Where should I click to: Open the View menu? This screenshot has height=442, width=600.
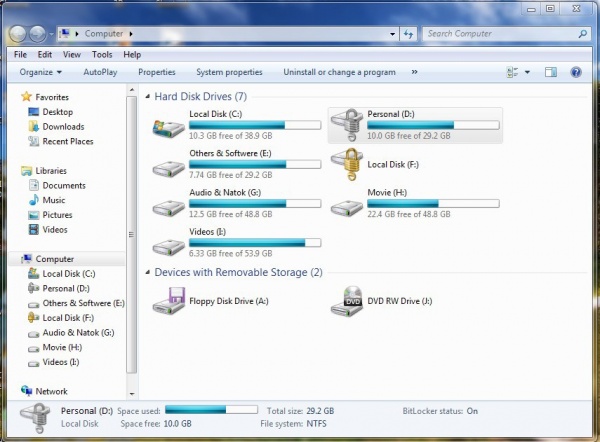tap(72, 55)
